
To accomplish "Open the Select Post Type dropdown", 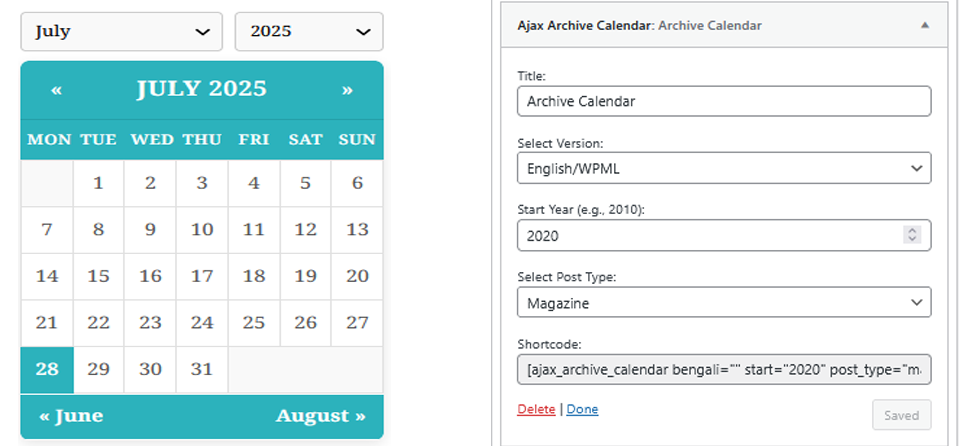I will coord(724,302).
